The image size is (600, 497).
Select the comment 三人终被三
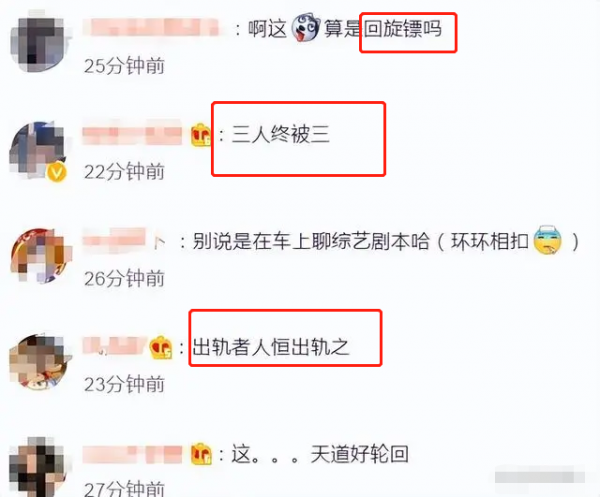[280, 135]
